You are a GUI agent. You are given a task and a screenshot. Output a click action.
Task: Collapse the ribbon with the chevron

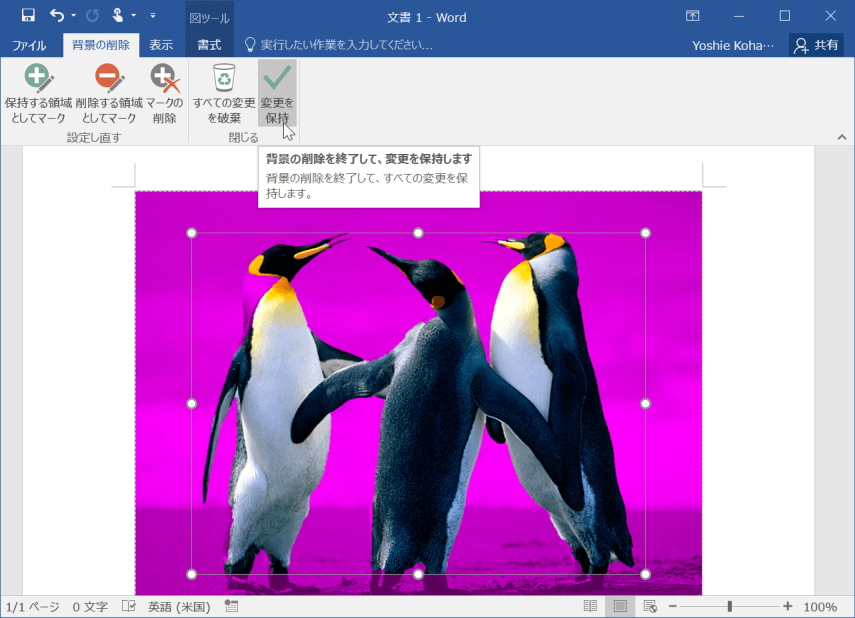click(x=842, y=137)
